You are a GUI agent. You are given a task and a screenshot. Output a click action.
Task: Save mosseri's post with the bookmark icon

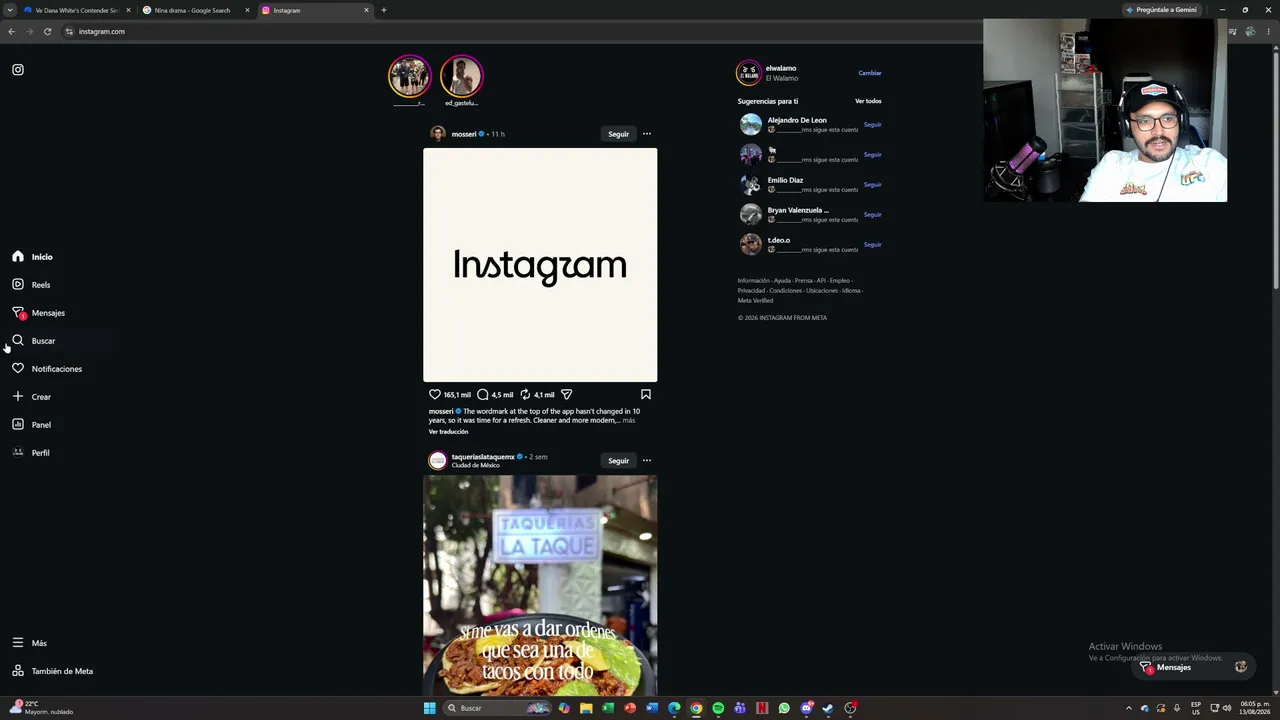[x=646, y=394]
